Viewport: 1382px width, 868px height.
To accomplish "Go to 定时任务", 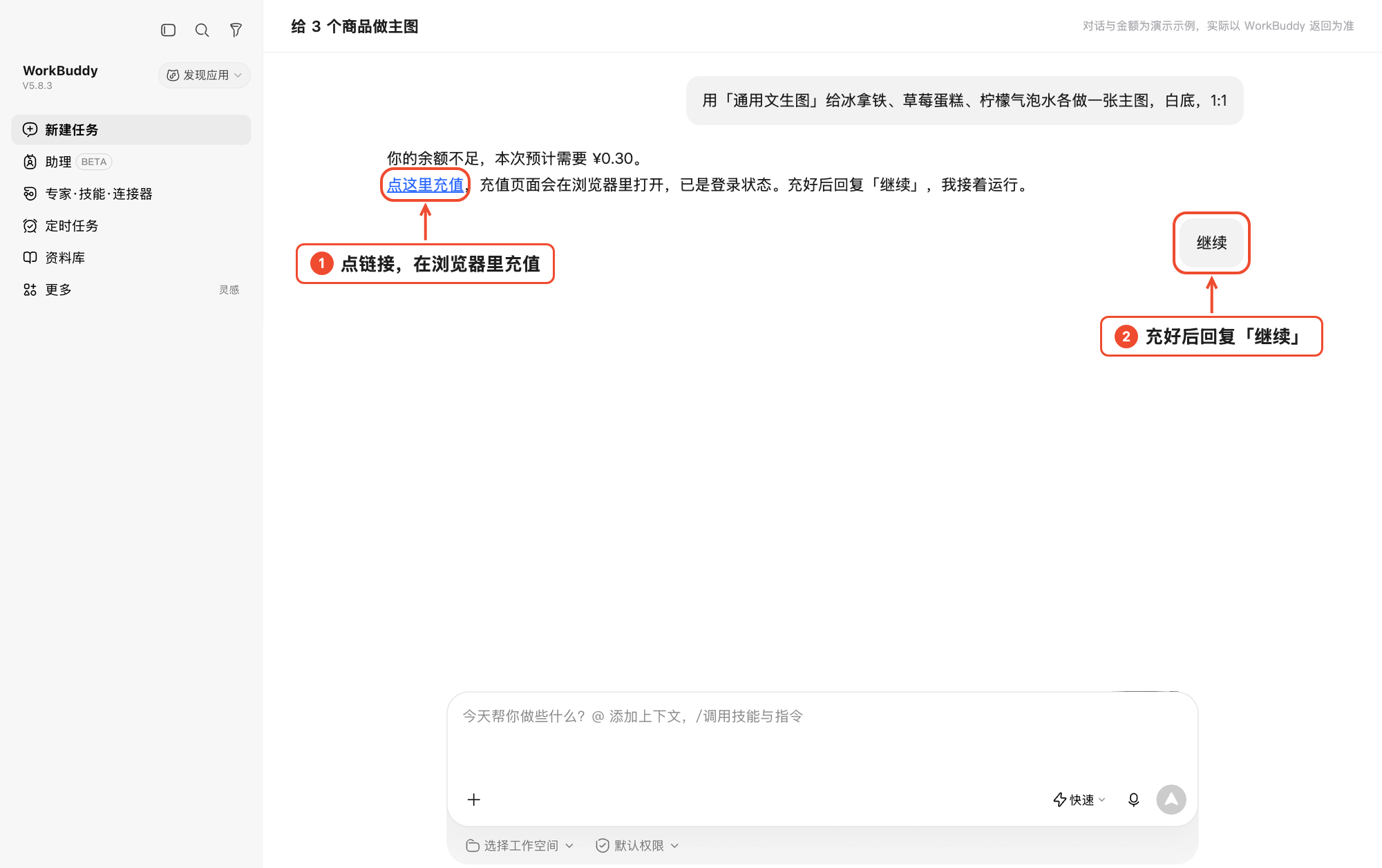I will point(131,225).
